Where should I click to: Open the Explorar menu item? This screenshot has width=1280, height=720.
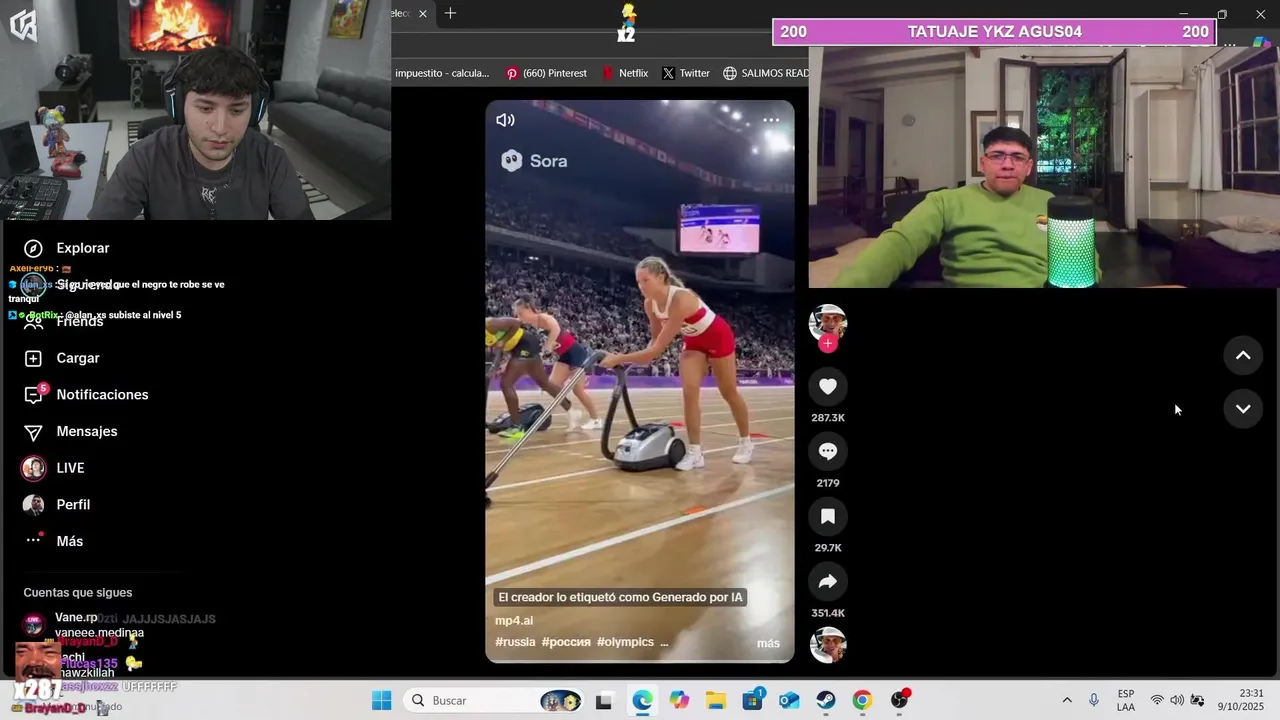[x=83, y=248]
